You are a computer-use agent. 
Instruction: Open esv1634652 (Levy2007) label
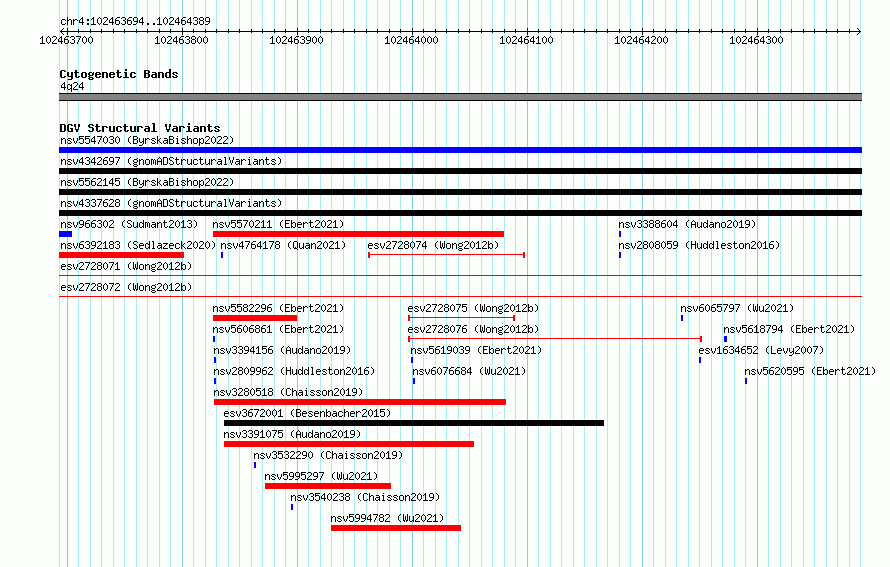(761, 350)
